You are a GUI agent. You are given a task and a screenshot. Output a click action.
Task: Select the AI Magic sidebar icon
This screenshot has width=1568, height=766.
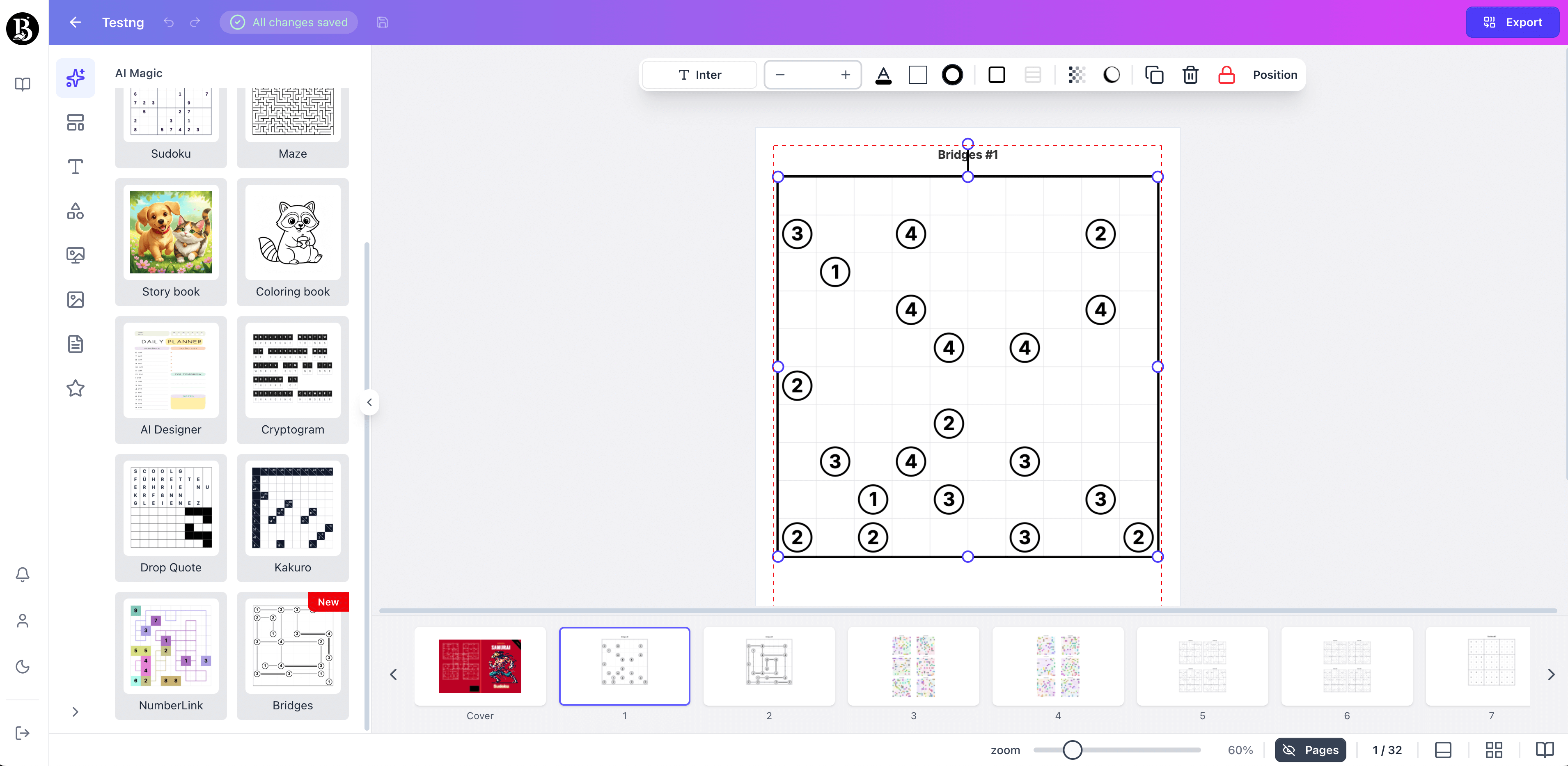coord(76,77)
